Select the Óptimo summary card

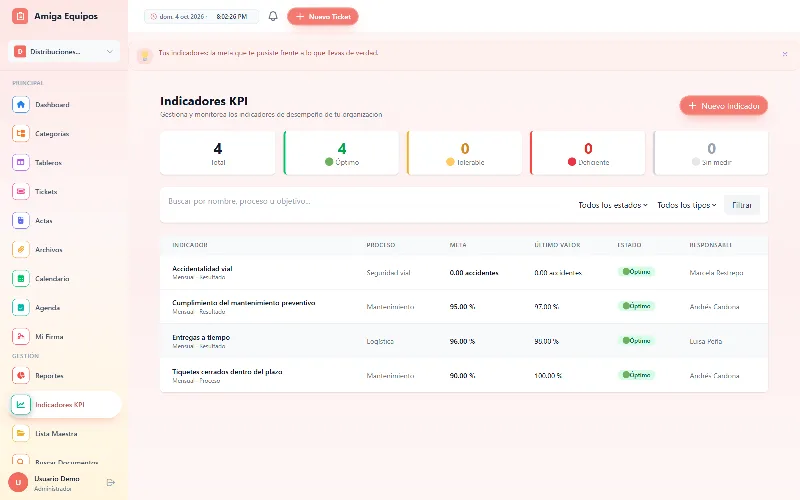coord(341,153)
